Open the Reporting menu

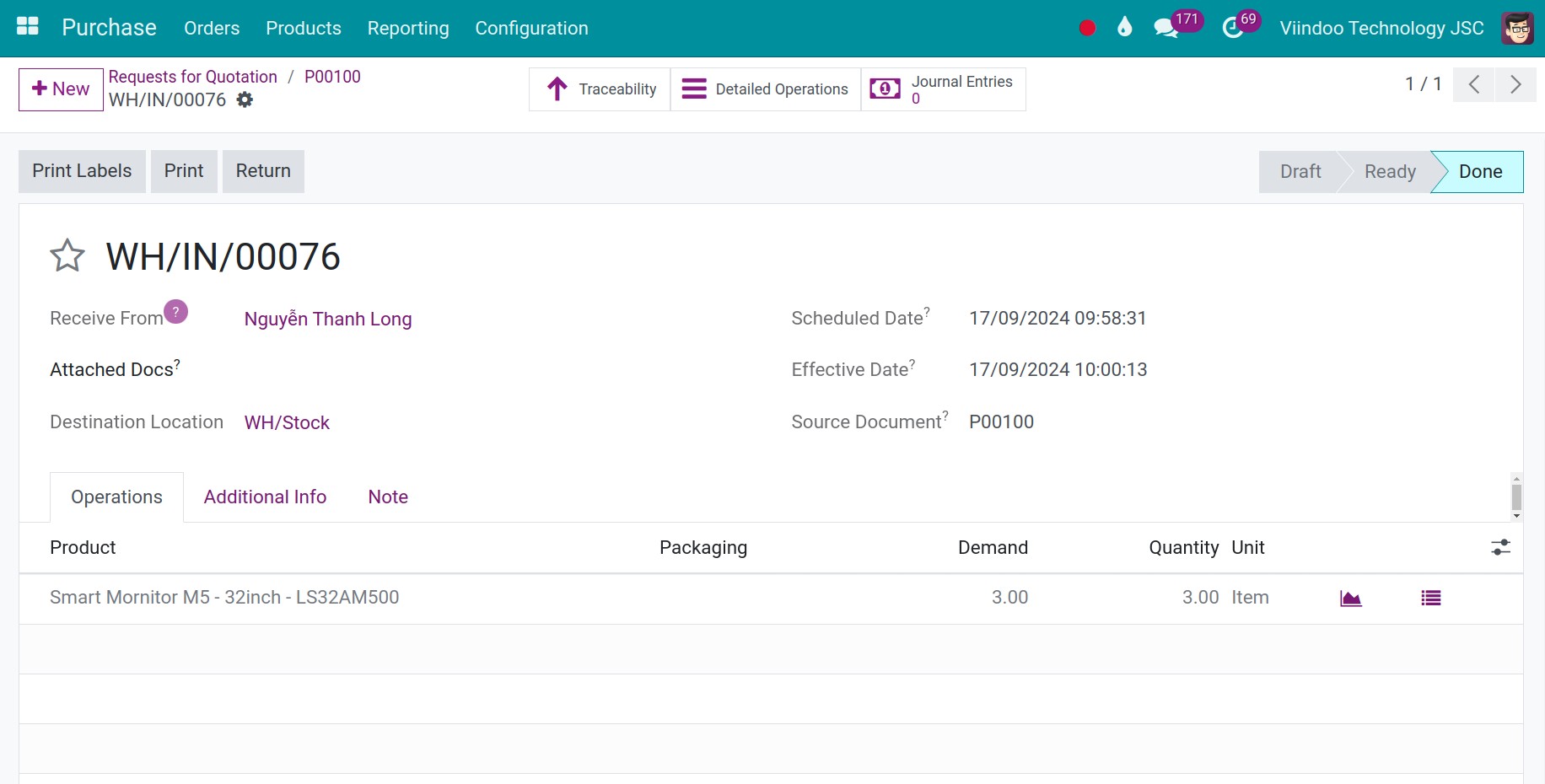(x=408, y=28)
